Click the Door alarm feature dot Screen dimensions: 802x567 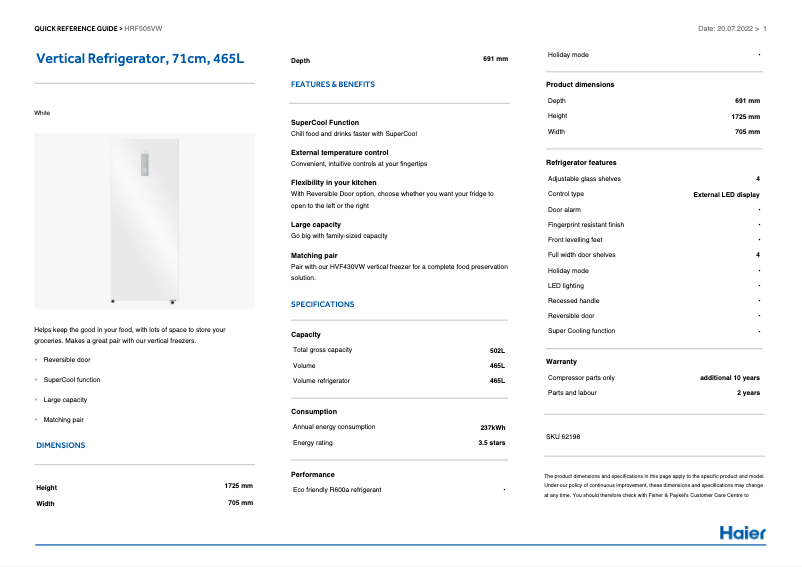759,210
